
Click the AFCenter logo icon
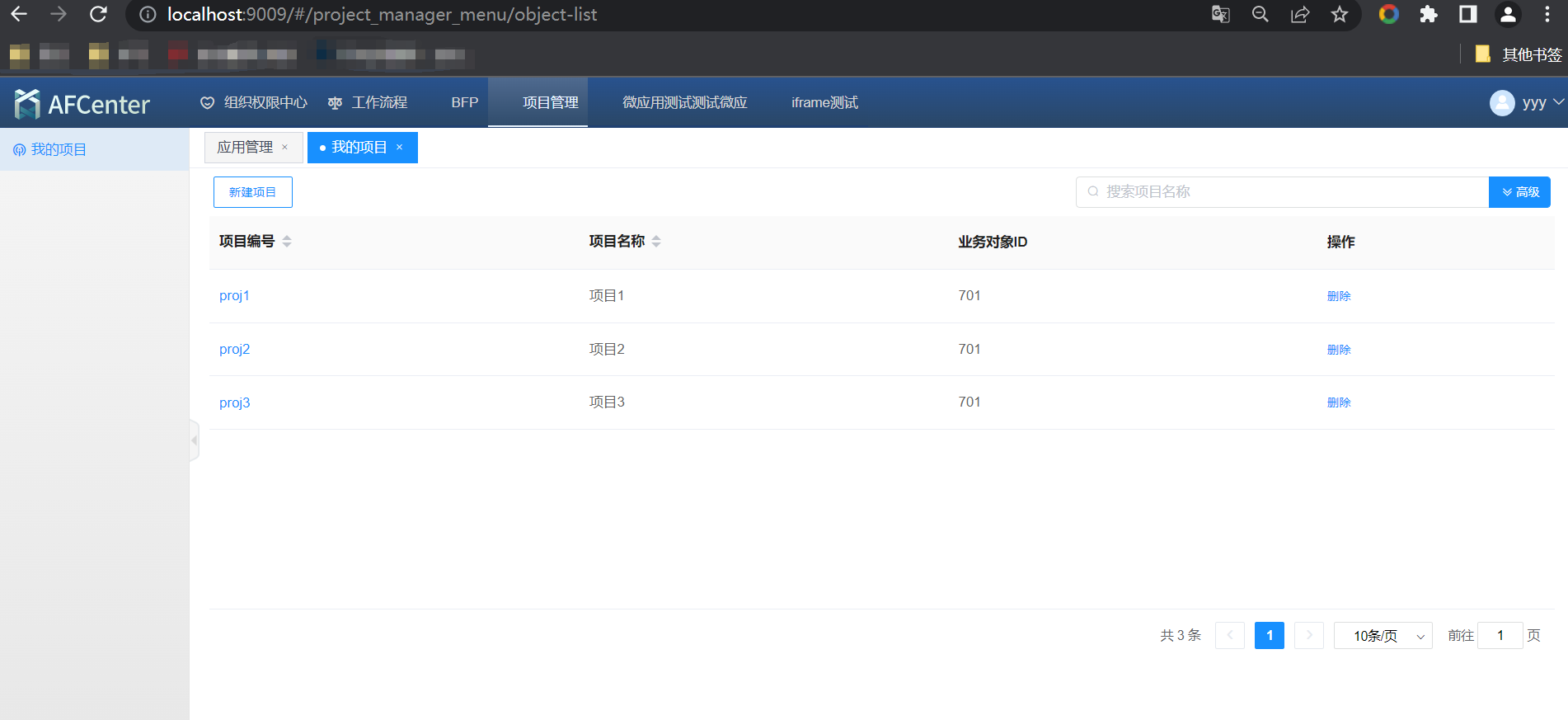tap(27, 104)
